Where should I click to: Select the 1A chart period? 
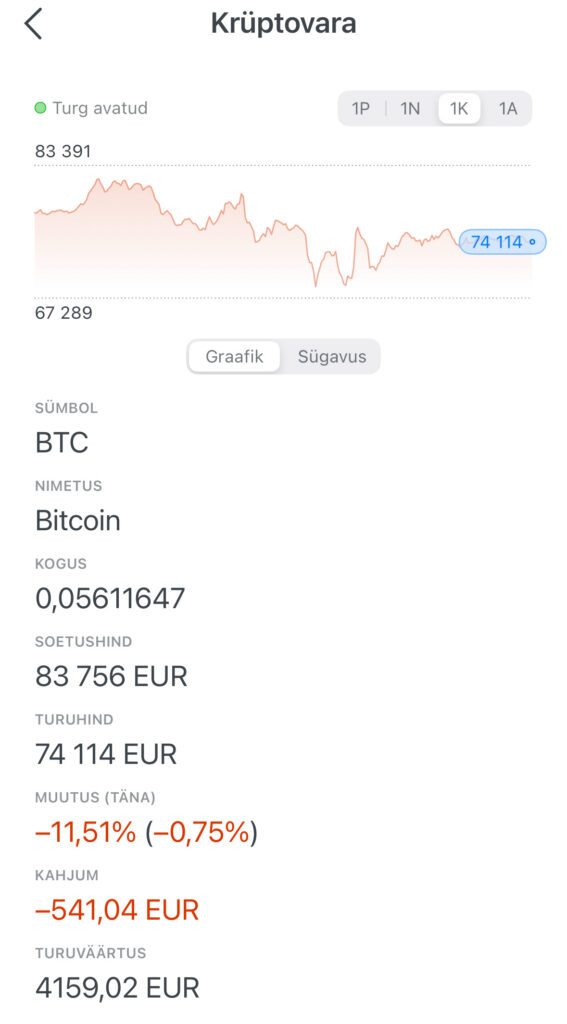coord(508,108)
